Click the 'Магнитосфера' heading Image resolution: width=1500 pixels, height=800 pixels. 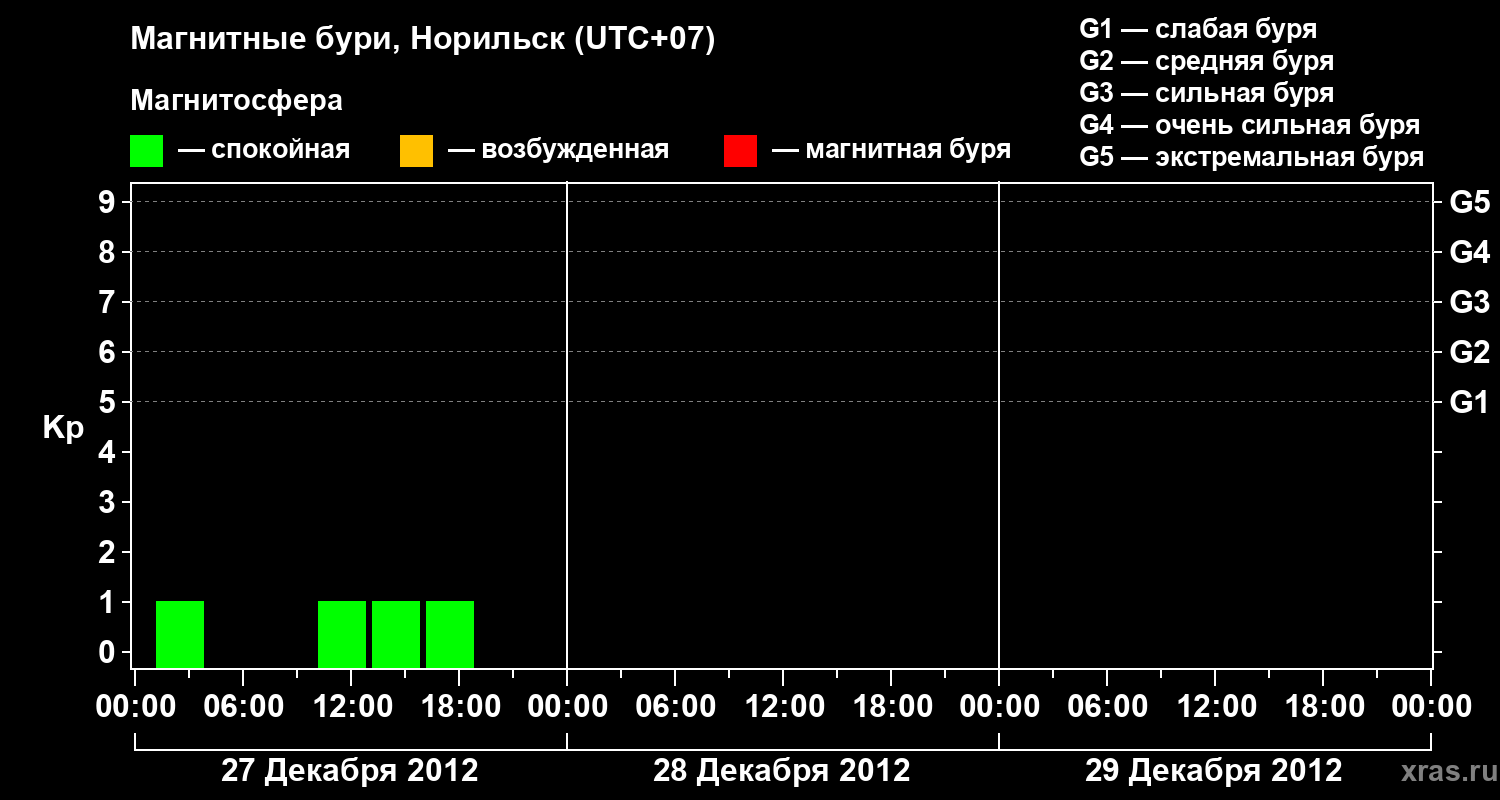(x=236, y=101)
